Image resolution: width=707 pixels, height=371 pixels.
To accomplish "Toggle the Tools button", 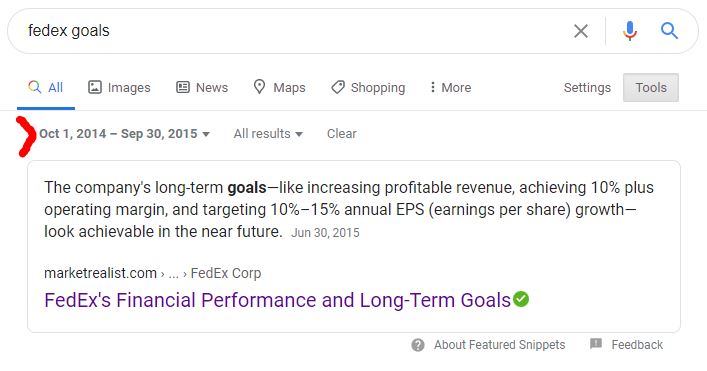I will (x=651, y=87).
